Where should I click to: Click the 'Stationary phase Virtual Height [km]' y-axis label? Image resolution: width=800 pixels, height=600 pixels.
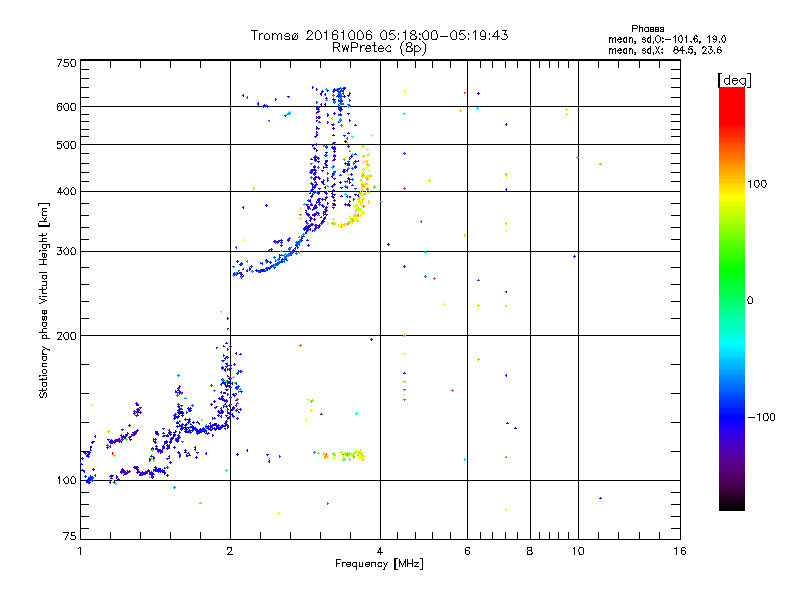pyautogui.click(x=43, y=301)
